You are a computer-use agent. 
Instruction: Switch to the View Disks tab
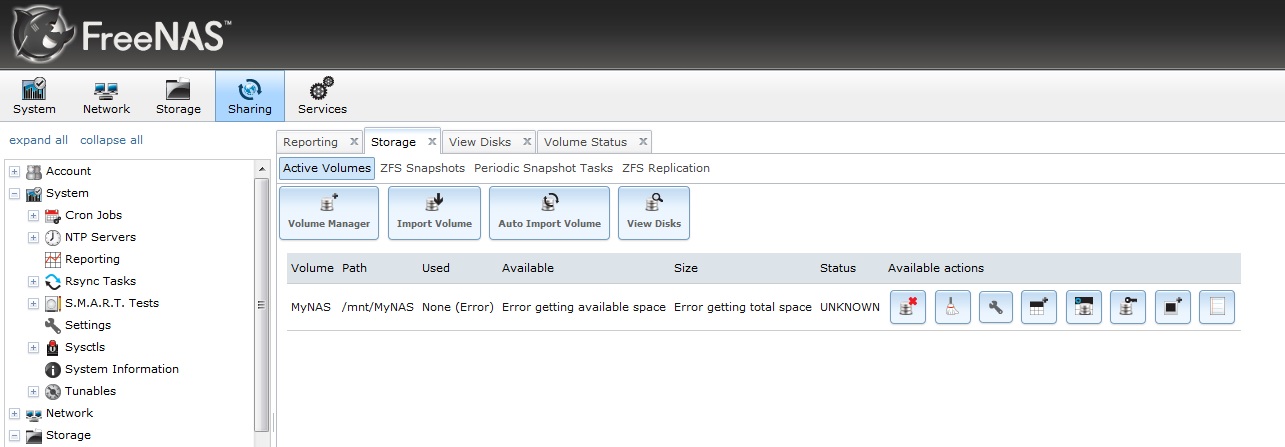click(480, 142)
